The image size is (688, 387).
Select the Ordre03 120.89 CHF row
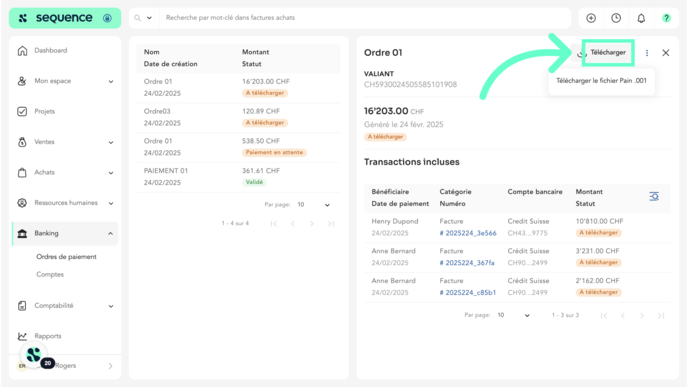tap(238, 117)
